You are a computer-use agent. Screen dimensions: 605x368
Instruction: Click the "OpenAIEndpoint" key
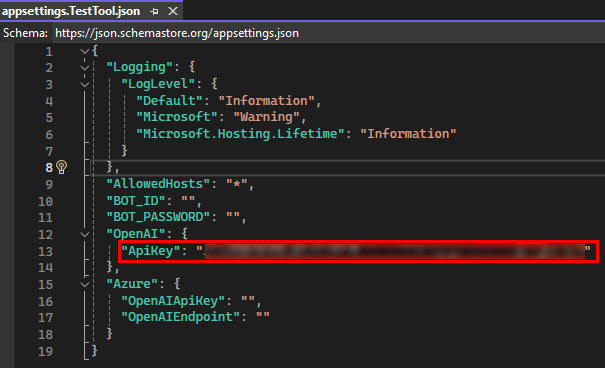(x=180, y=317)
